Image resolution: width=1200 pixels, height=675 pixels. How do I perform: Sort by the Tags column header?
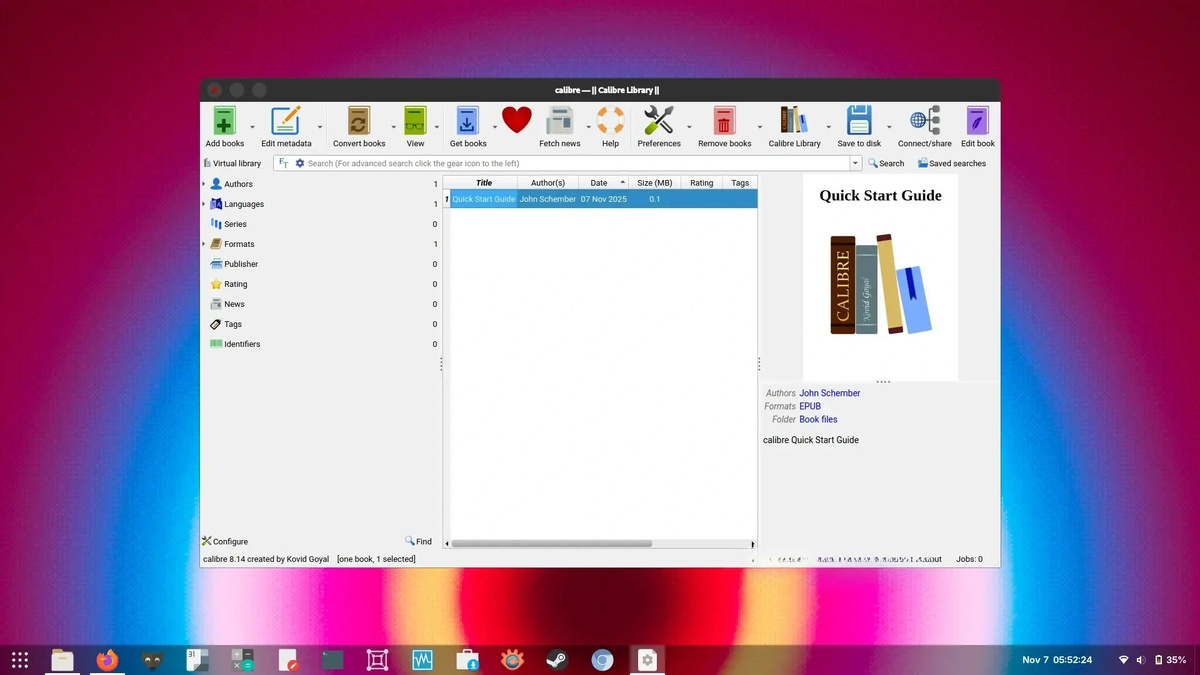click(740, 183)
